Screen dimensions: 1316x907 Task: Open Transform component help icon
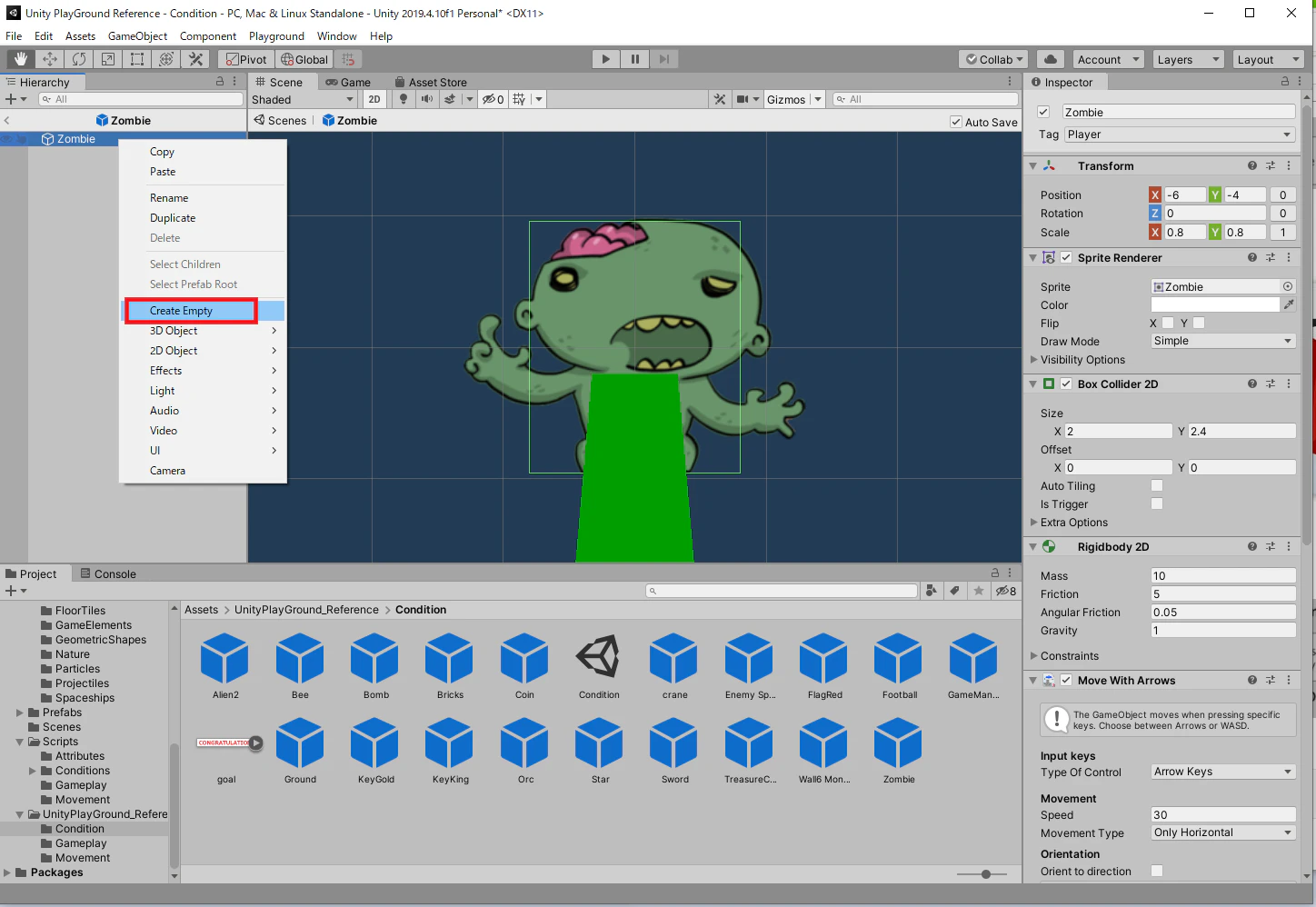tap(1252, 165)
